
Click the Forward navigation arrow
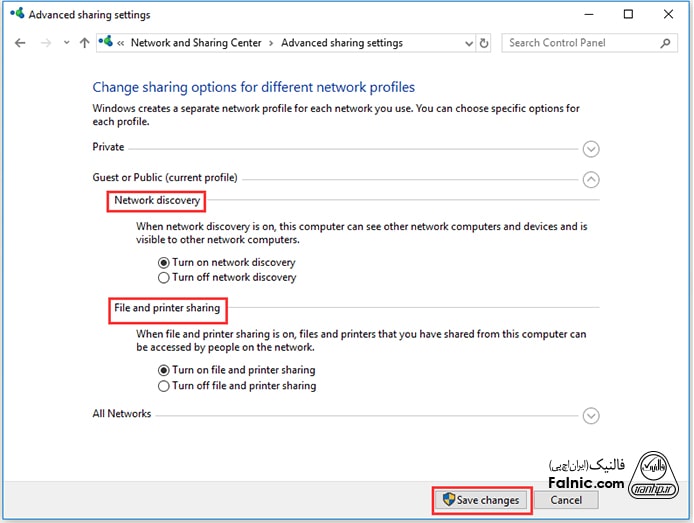click(45, 43)
